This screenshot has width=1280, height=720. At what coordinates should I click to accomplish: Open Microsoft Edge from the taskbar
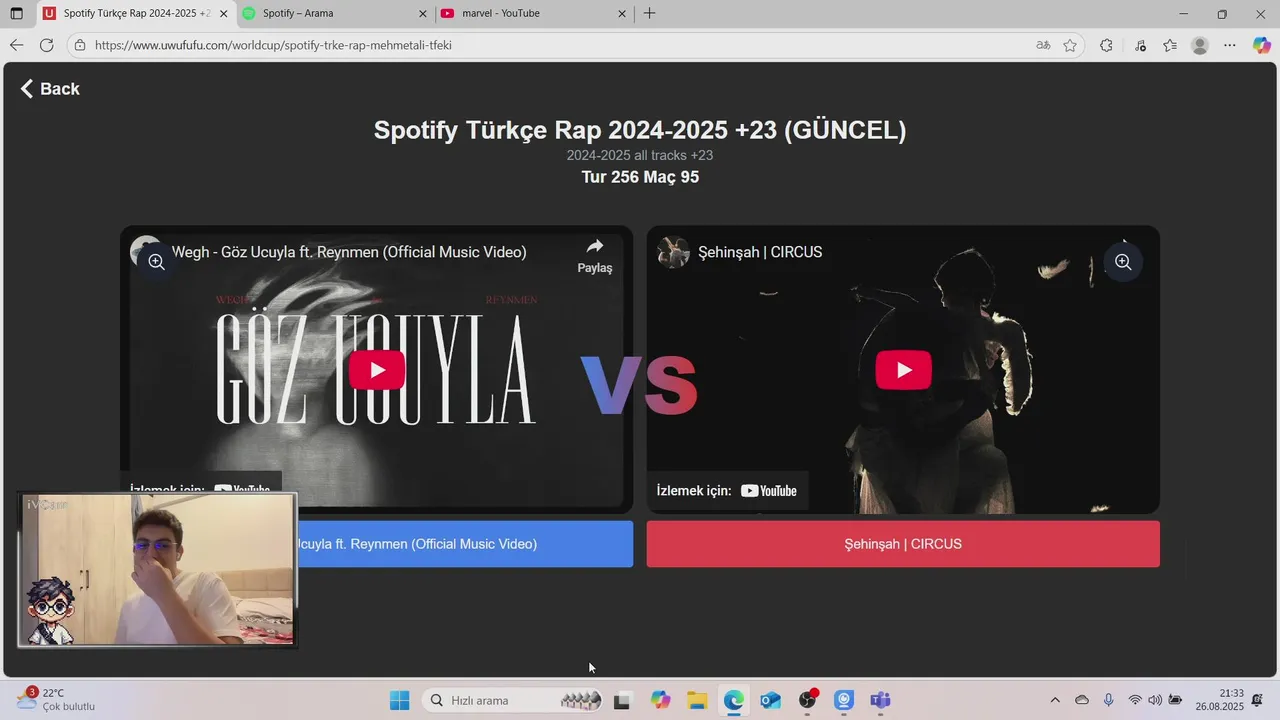734,700
